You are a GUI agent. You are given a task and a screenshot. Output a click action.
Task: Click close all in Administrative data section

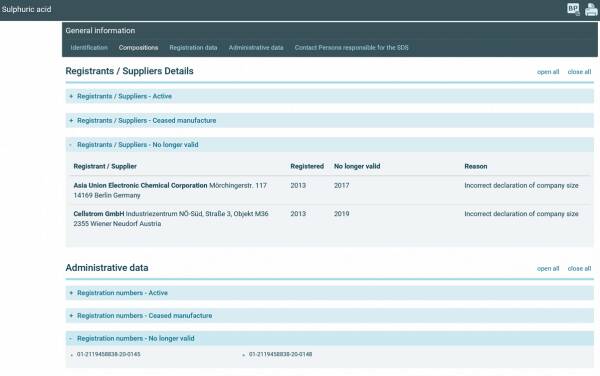(579, 269)
